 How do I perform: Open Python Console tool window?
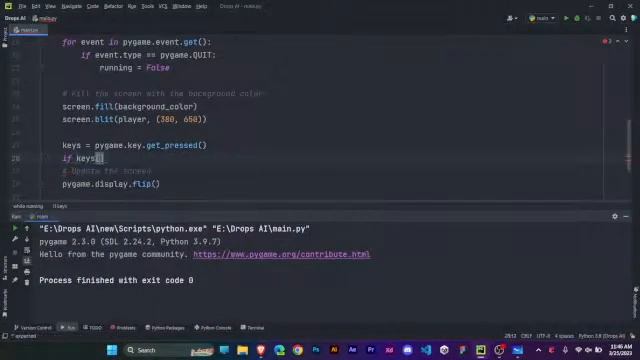click(213, 328)
